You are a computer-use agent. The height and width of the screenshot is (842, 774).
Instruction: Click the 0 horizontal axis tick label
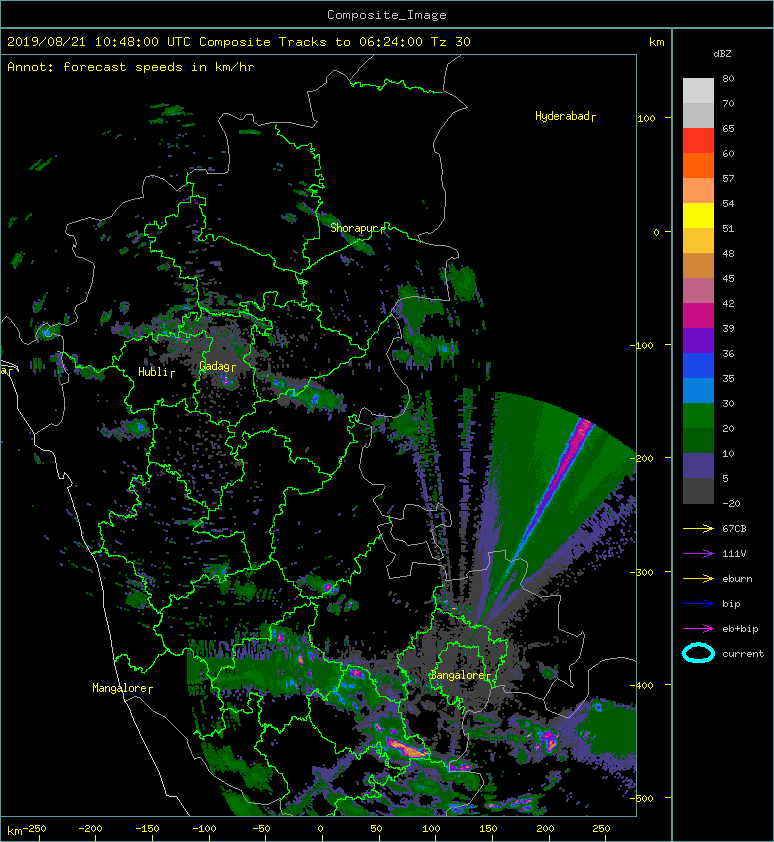(320, 829)
